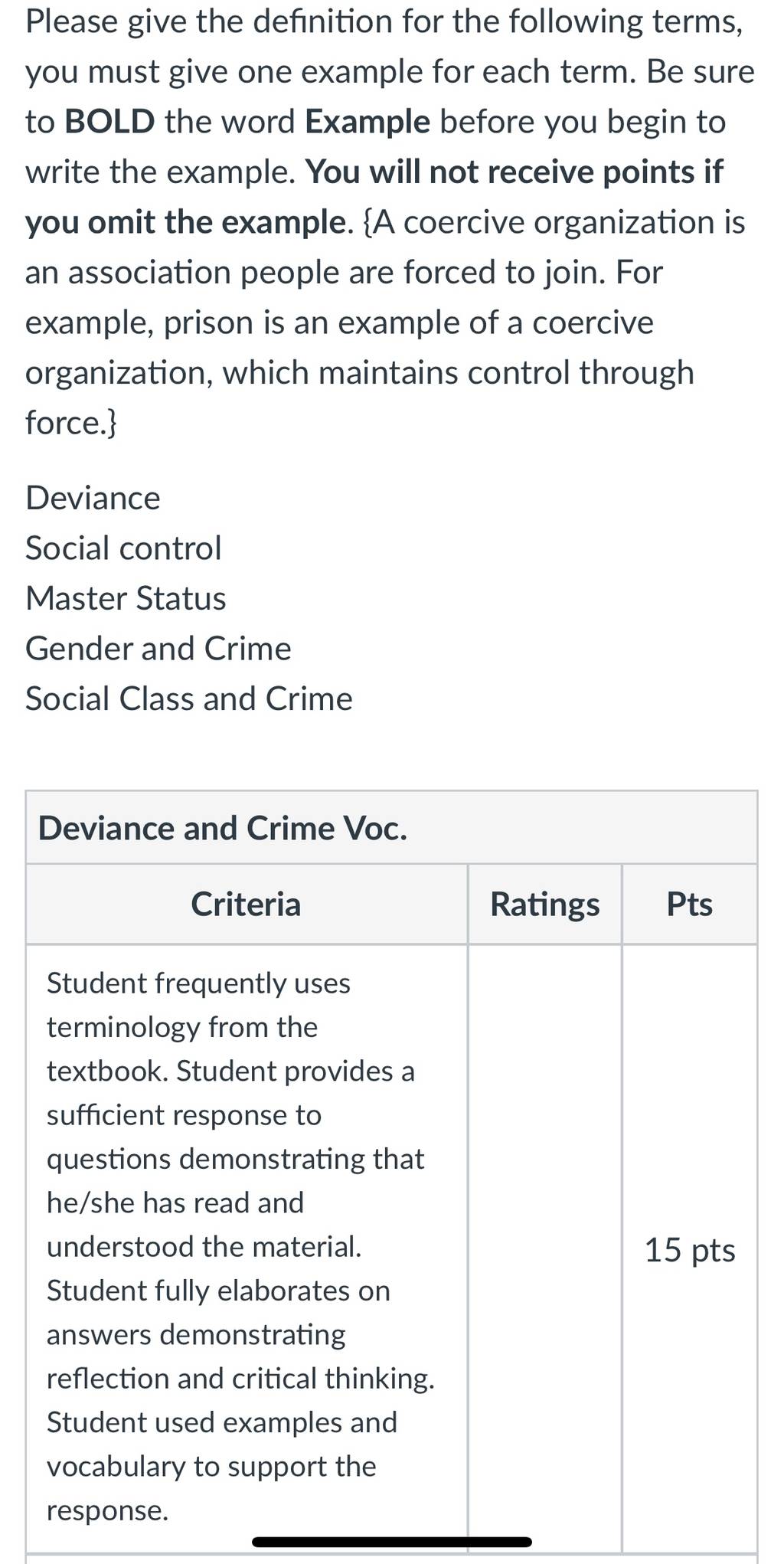
Task: Select the Gender and Crime term
Action: click(158, 649)
